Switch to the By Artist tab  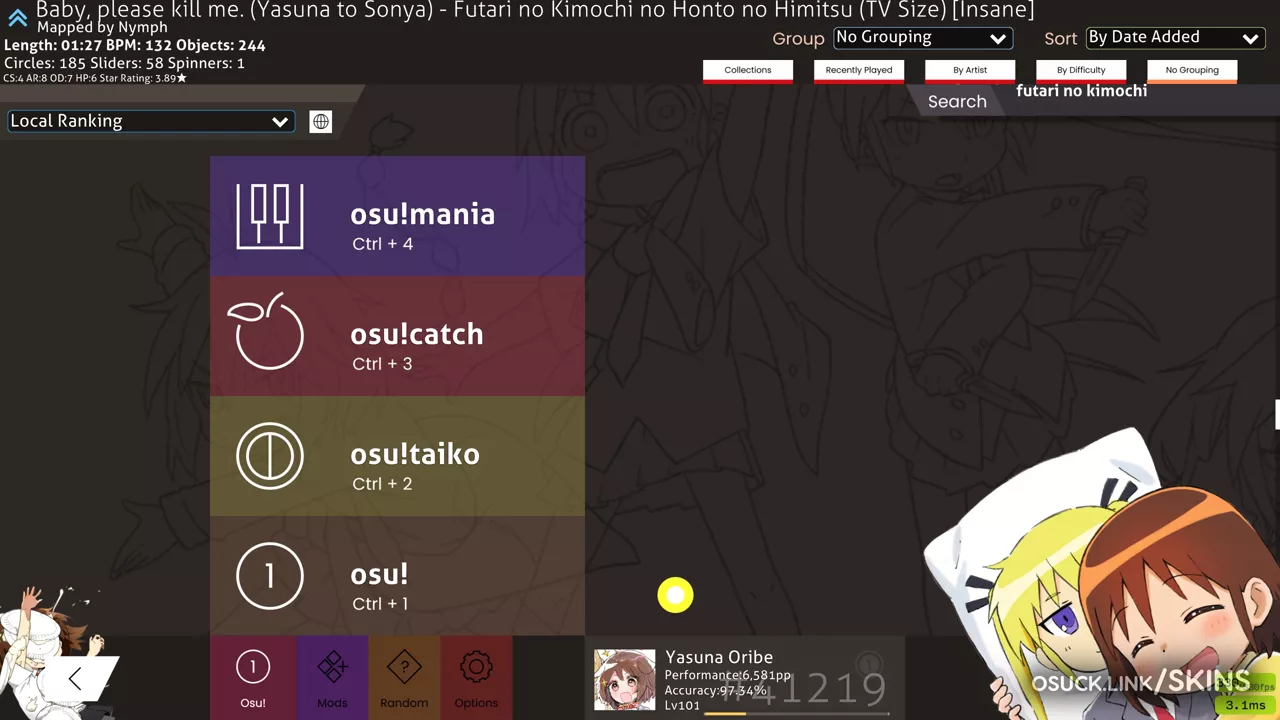970,71
